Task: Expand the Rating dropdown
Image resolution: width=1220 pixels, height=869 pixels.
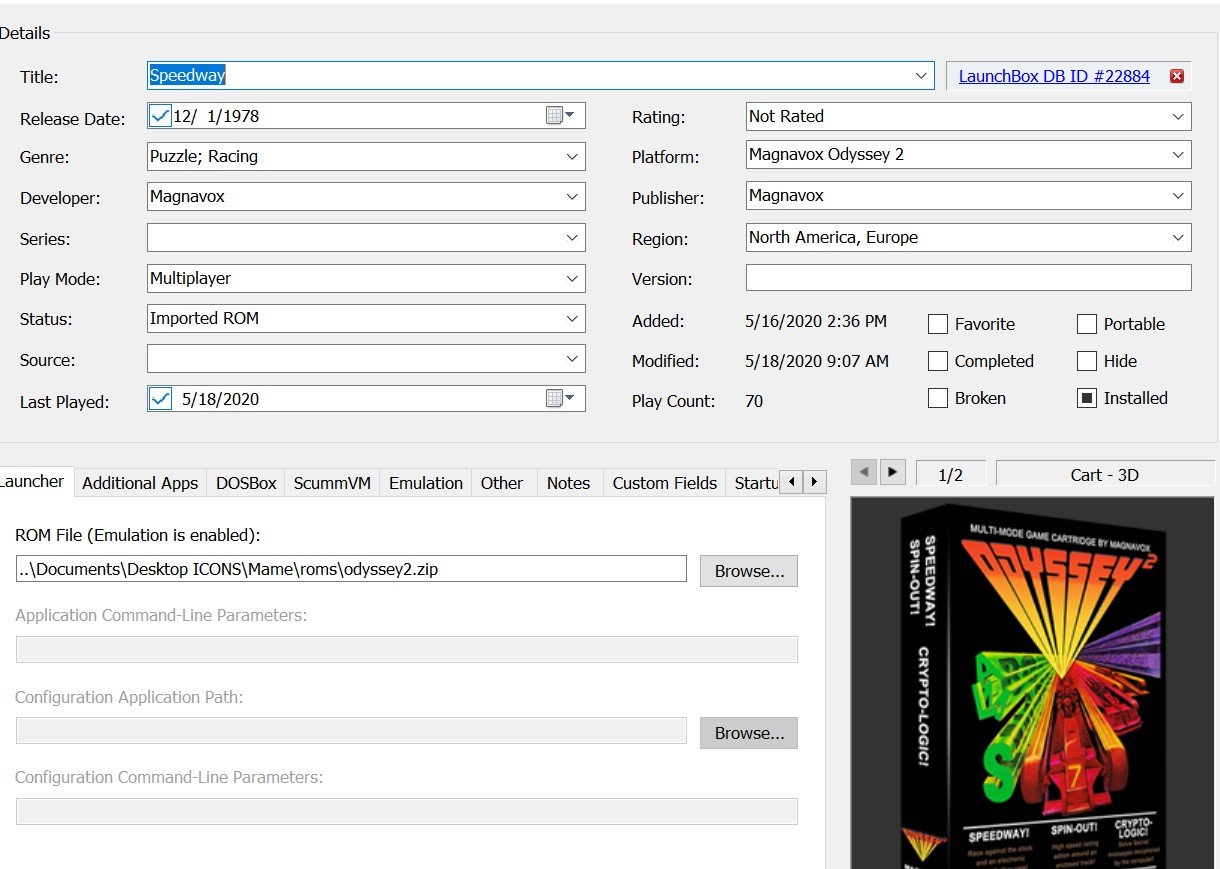Action: [1178, 117]
